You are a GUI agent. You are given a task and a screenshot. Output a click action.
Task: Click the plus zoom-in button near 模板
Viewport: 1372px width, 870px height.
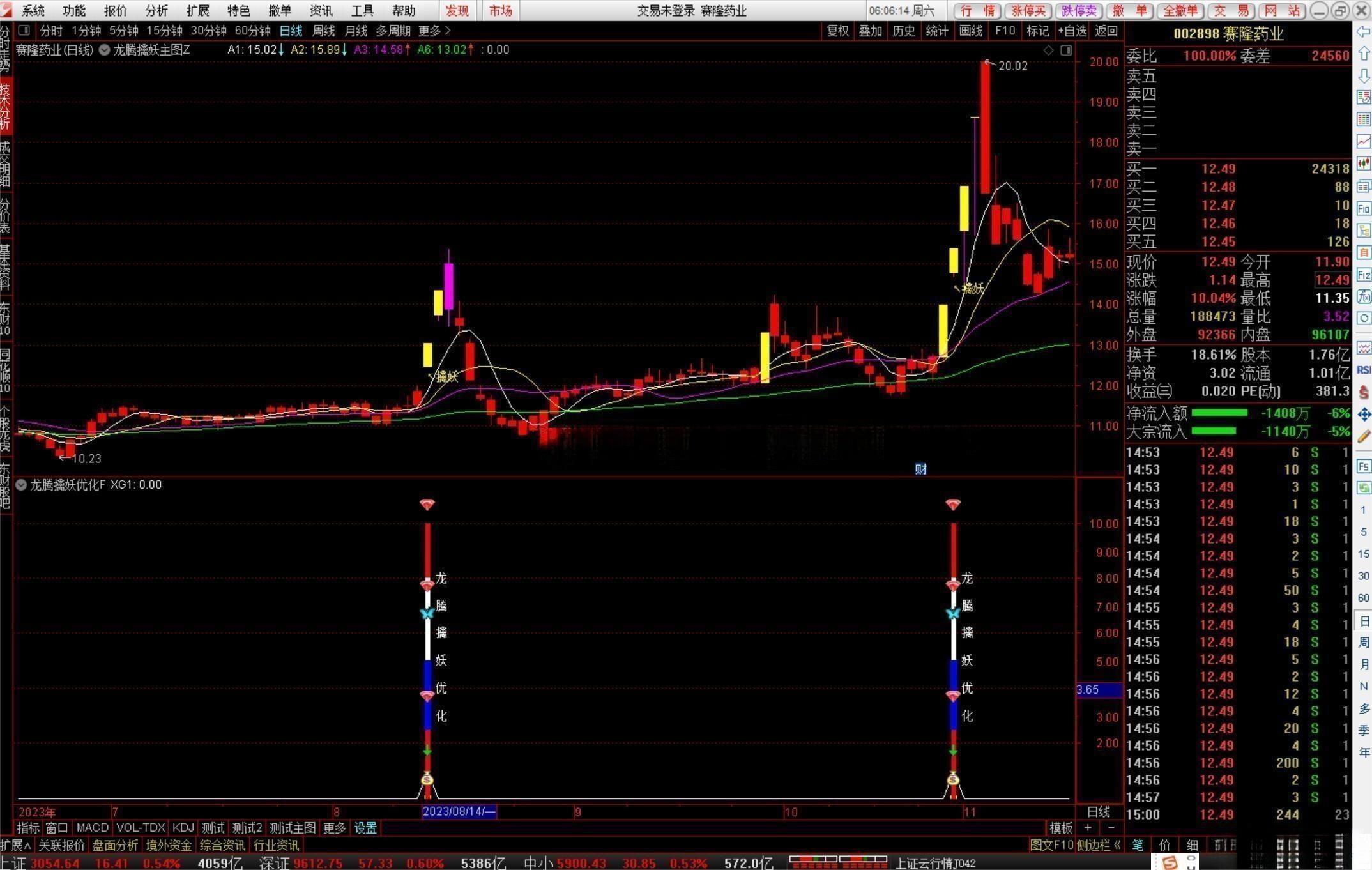(x=1088, y=828)
